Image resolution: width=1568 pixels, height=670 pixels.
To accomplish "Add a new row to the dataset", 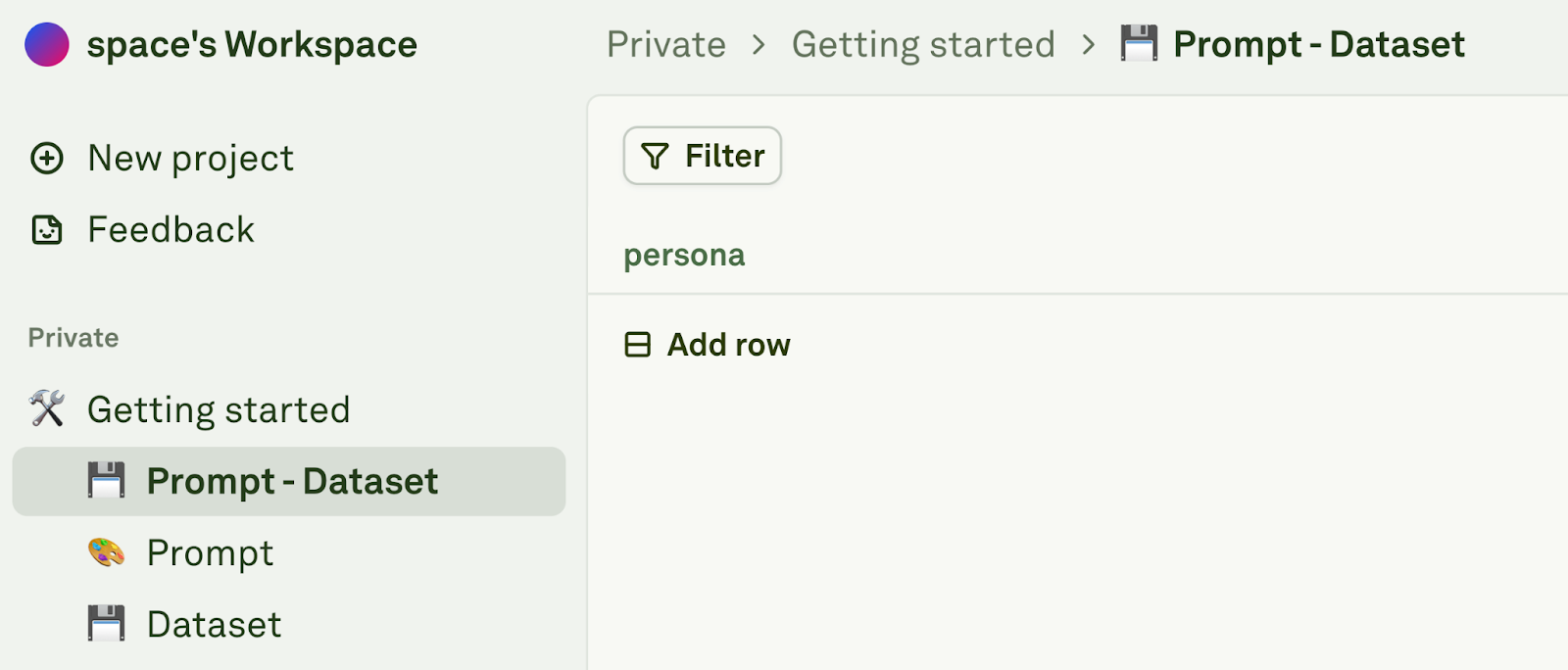I will (x=728, y=345).
